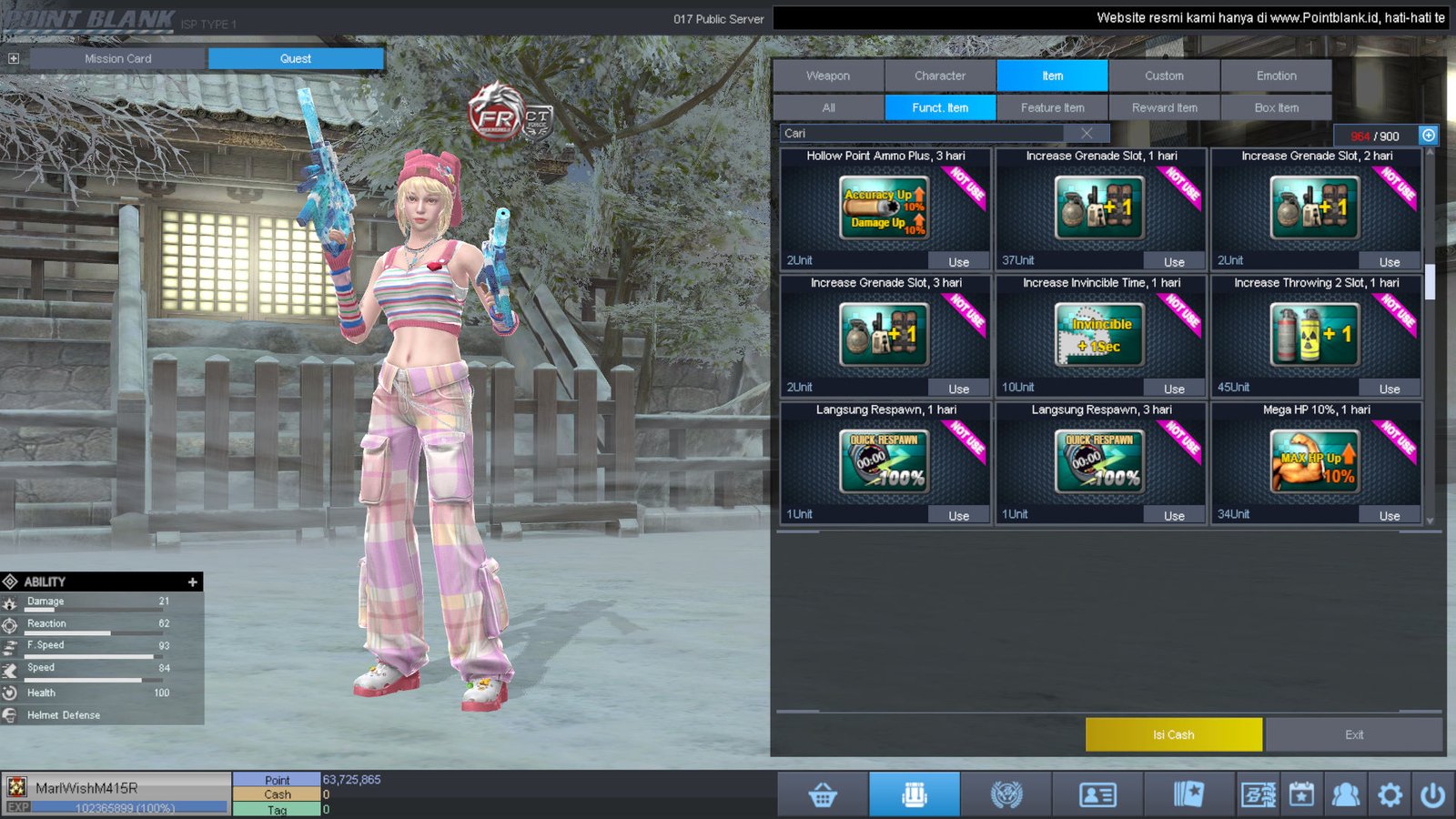Expand the ABILITY panel with plus
1456x819 pixels.
tap(192, 581)
